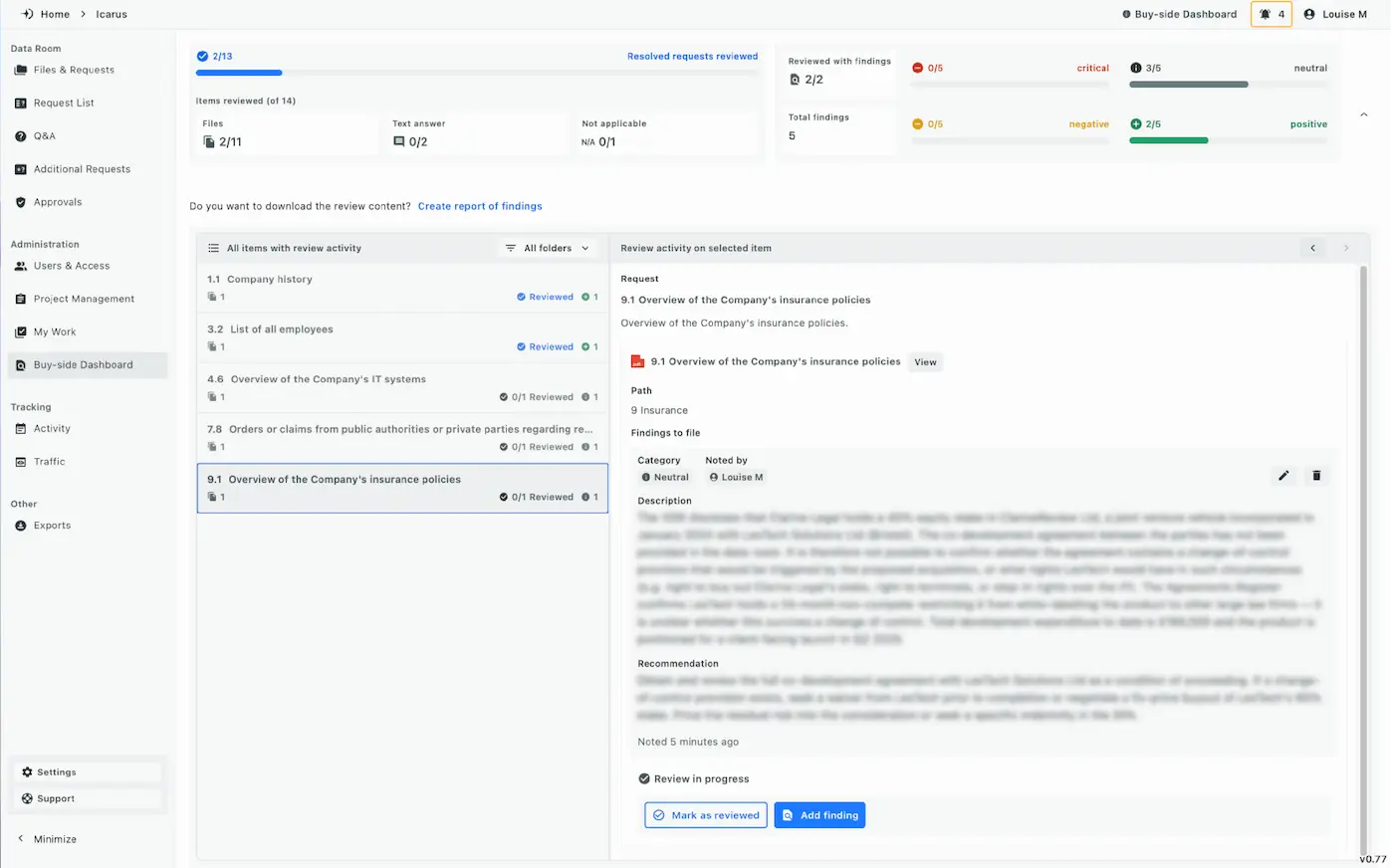The image size is (1394, 868).
Task: Click Reviewed with findings 2/2 card
Action: point(839,73)
